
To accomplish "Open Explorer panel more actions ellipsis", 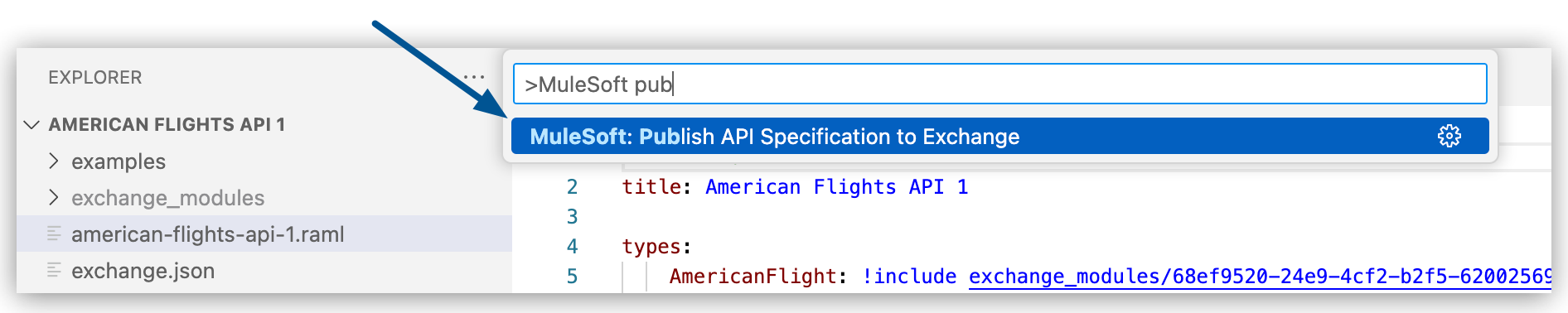I will click(474, 78).
